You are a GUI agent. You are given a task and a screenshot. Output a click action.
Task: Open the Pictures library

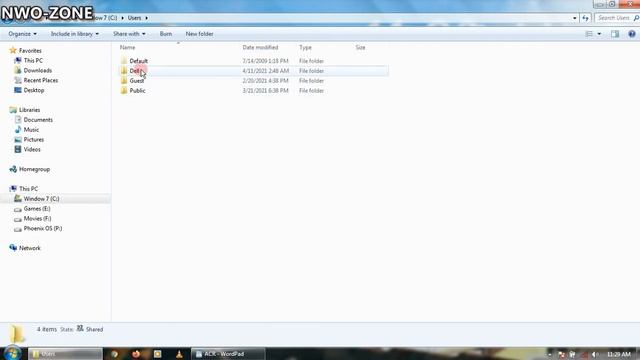(33, 140)
